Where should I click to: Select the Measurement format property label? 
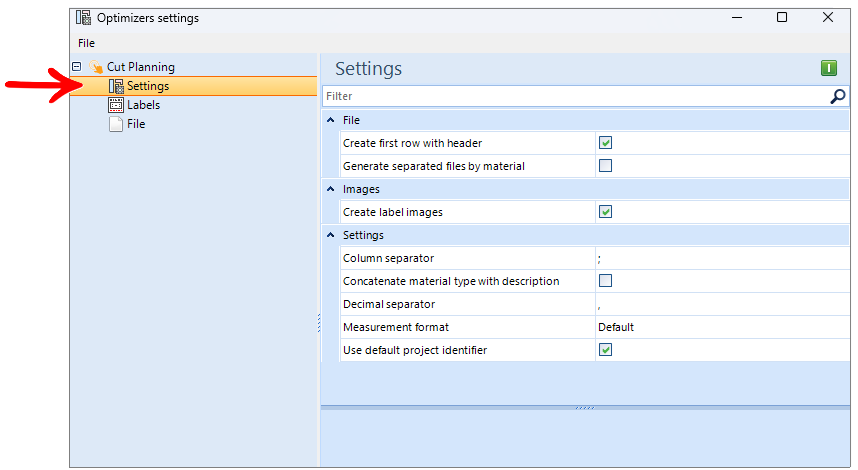tap(396, 327)
